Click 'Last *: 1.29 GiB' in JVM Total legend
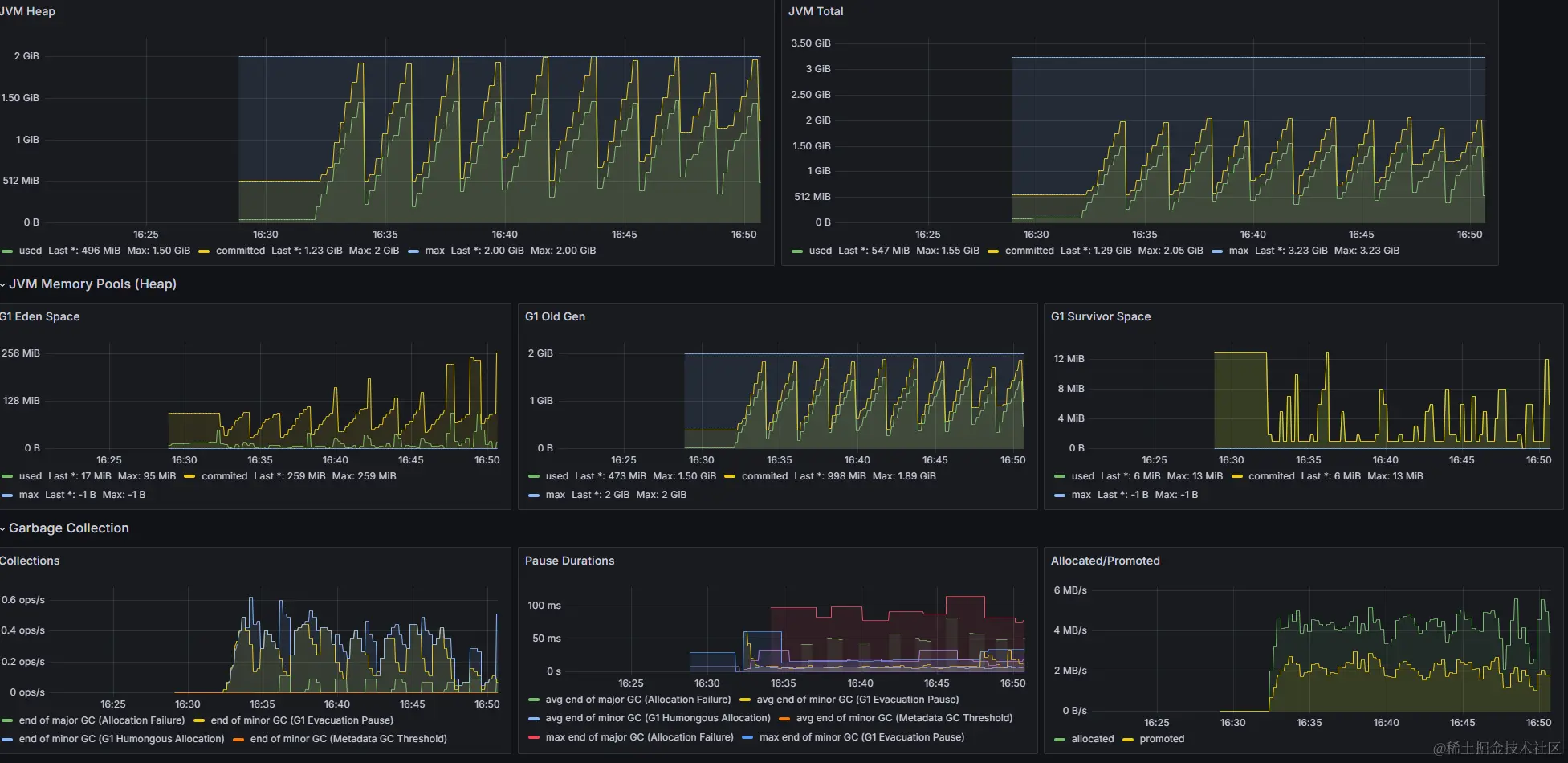Image resolution: width=1568 pixels, height=763 pixels. click(x=1096, y=251)
